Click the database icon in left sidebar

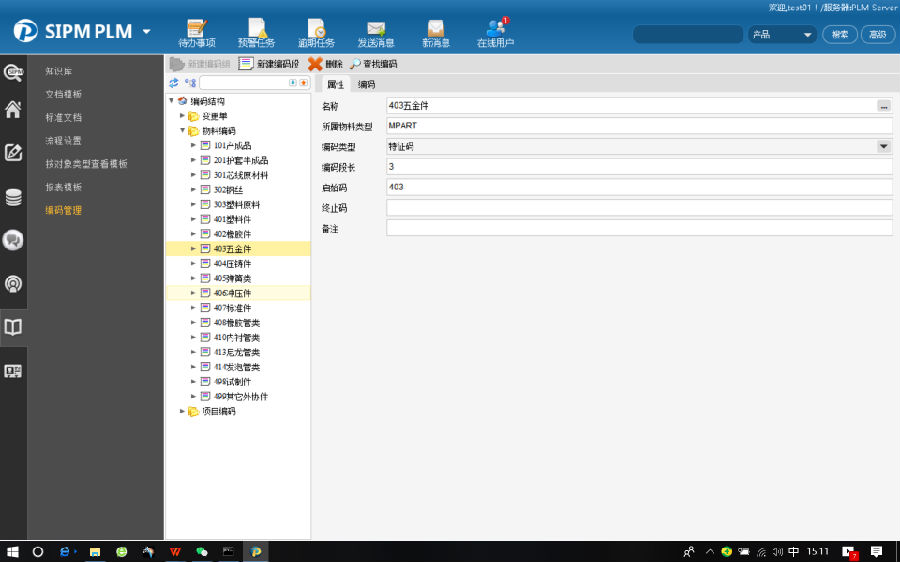(x=14, y=197)
